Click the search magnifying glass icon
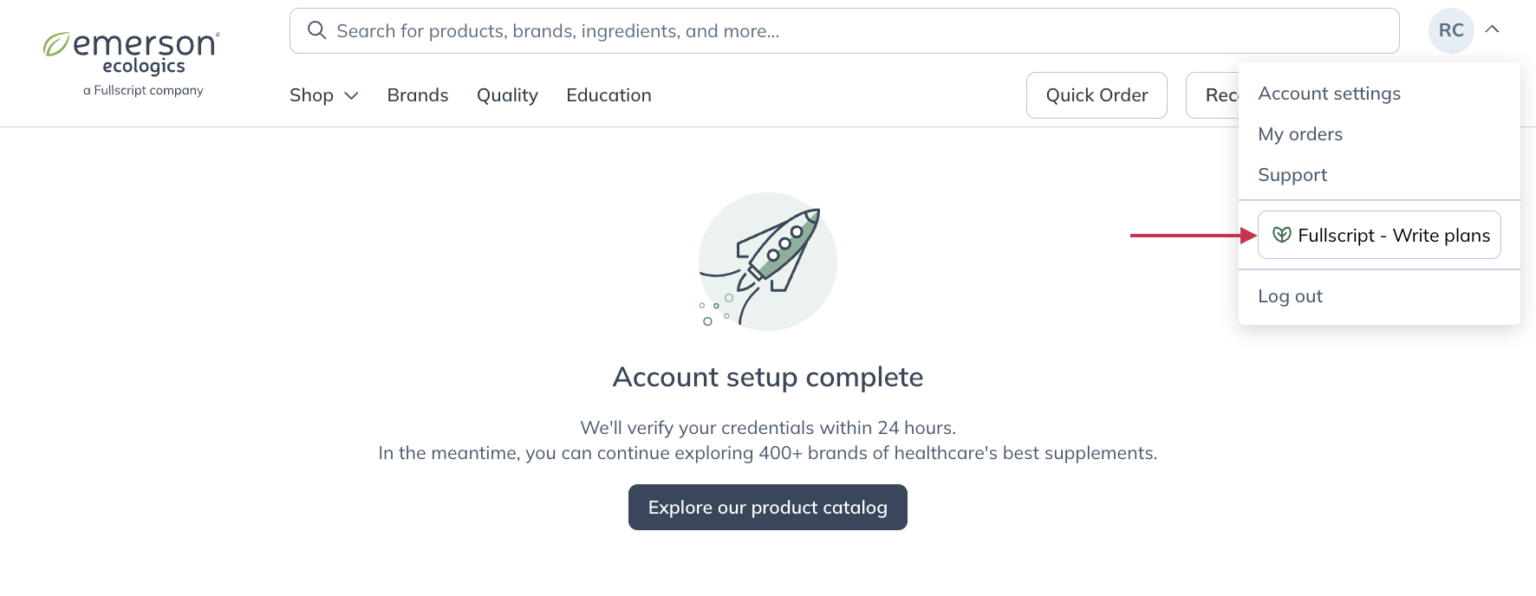The height and width of the screenshot is (596, 1536). (316, 30)
